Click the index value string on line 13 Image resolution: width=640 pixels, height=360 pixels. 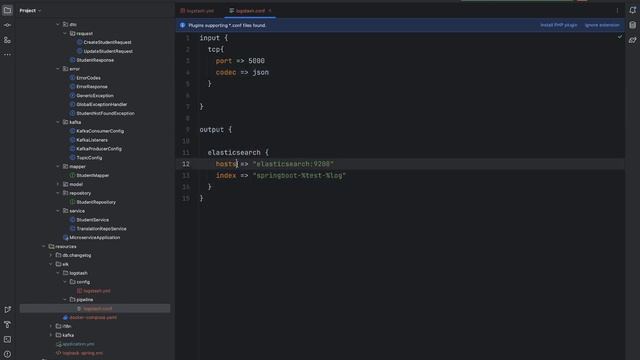pyautogui.click(x=299, y=176)
